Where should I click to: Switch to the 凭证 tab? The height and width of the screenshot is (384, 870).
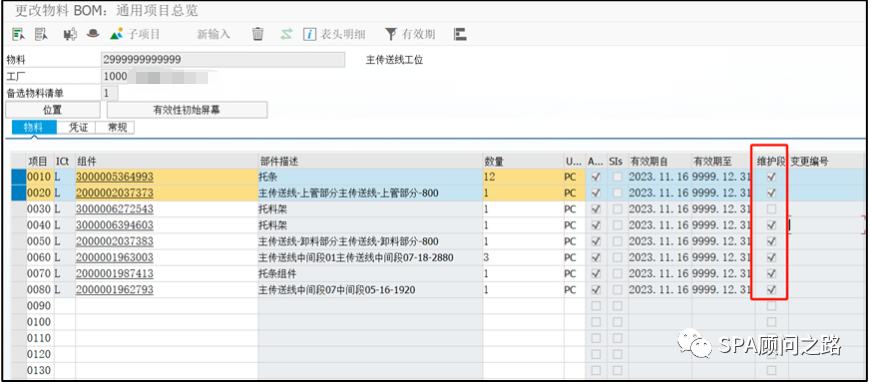77,128
